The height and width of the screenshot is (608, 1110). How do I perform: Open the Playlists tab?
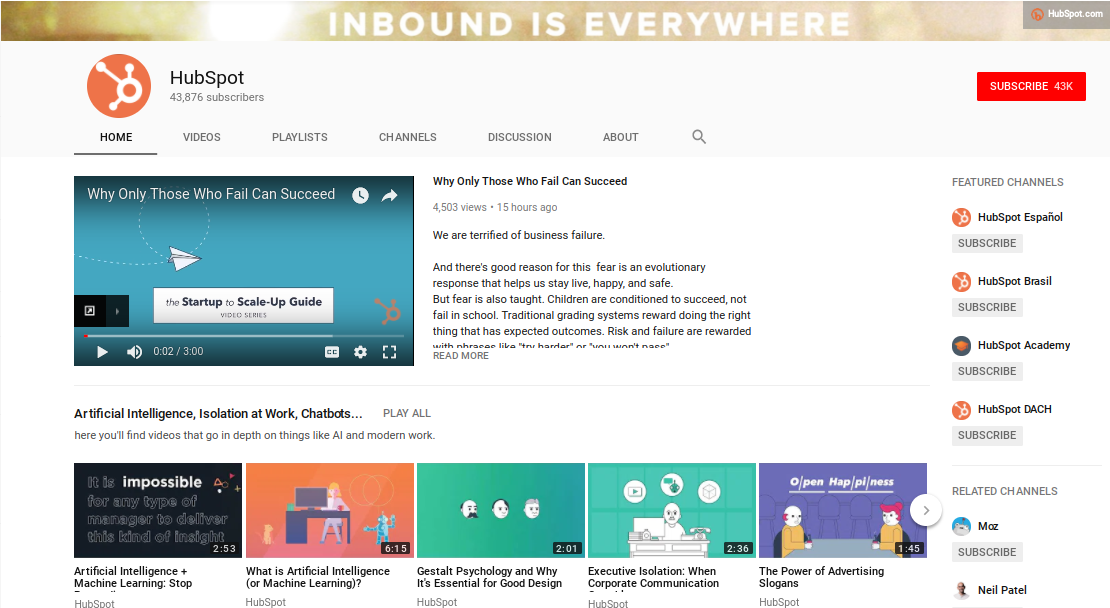pyautogui.click(x=299, y=137)
